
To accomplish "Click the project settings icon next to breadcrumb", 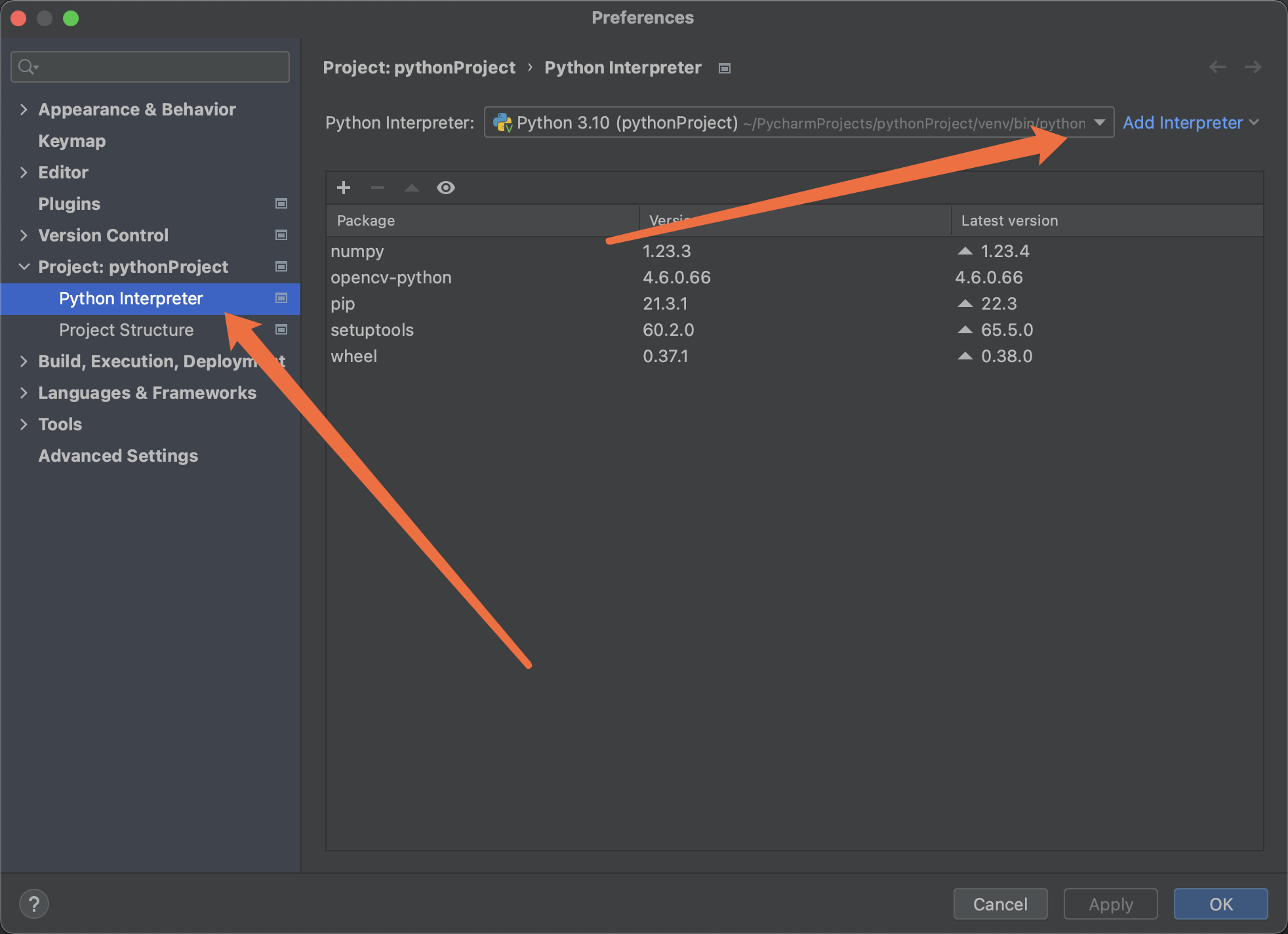I will coord(725,68).
